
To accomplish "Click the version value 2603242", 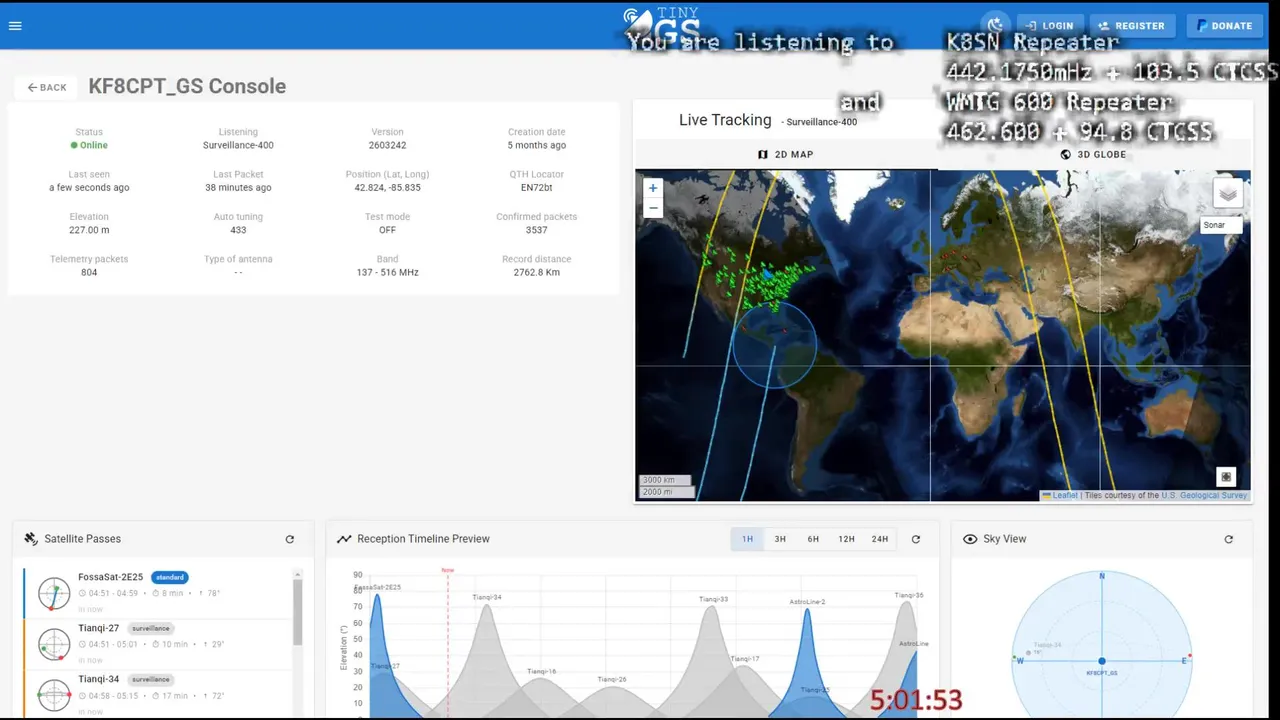I will click(387, 145).
